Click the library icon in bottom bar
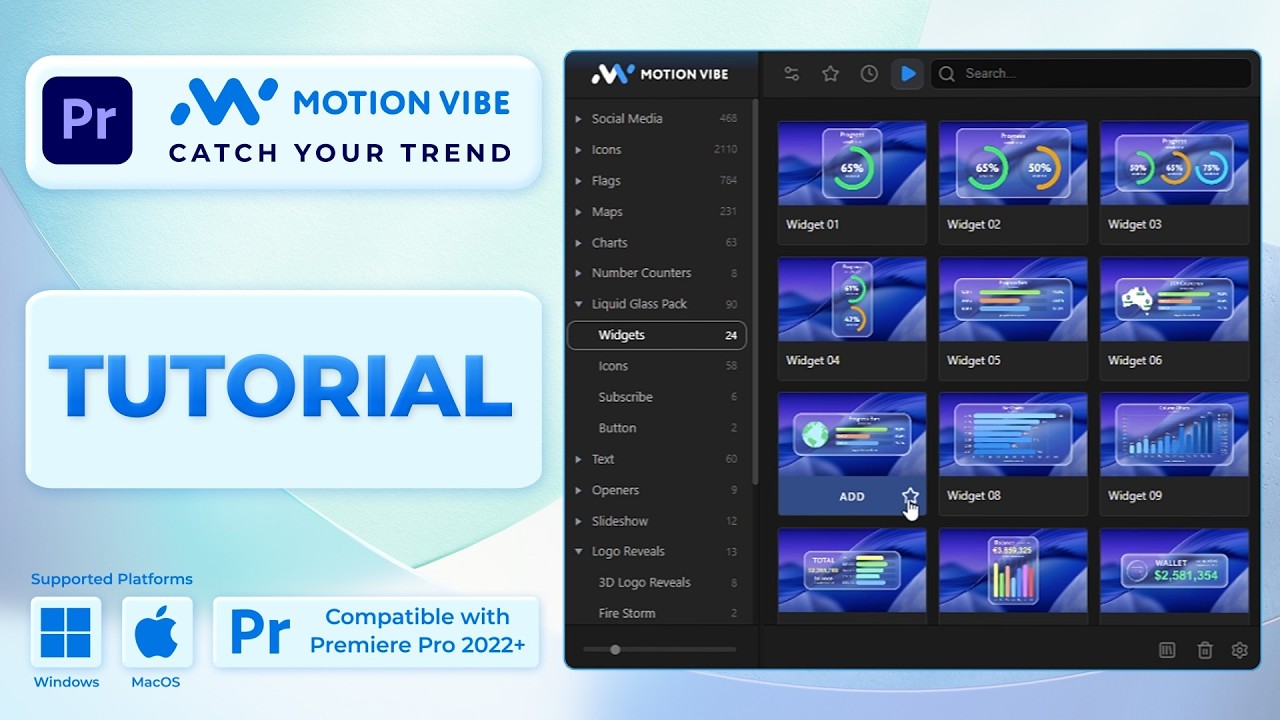This screenshot has height=720, width=1280. tap(1167, 650)
